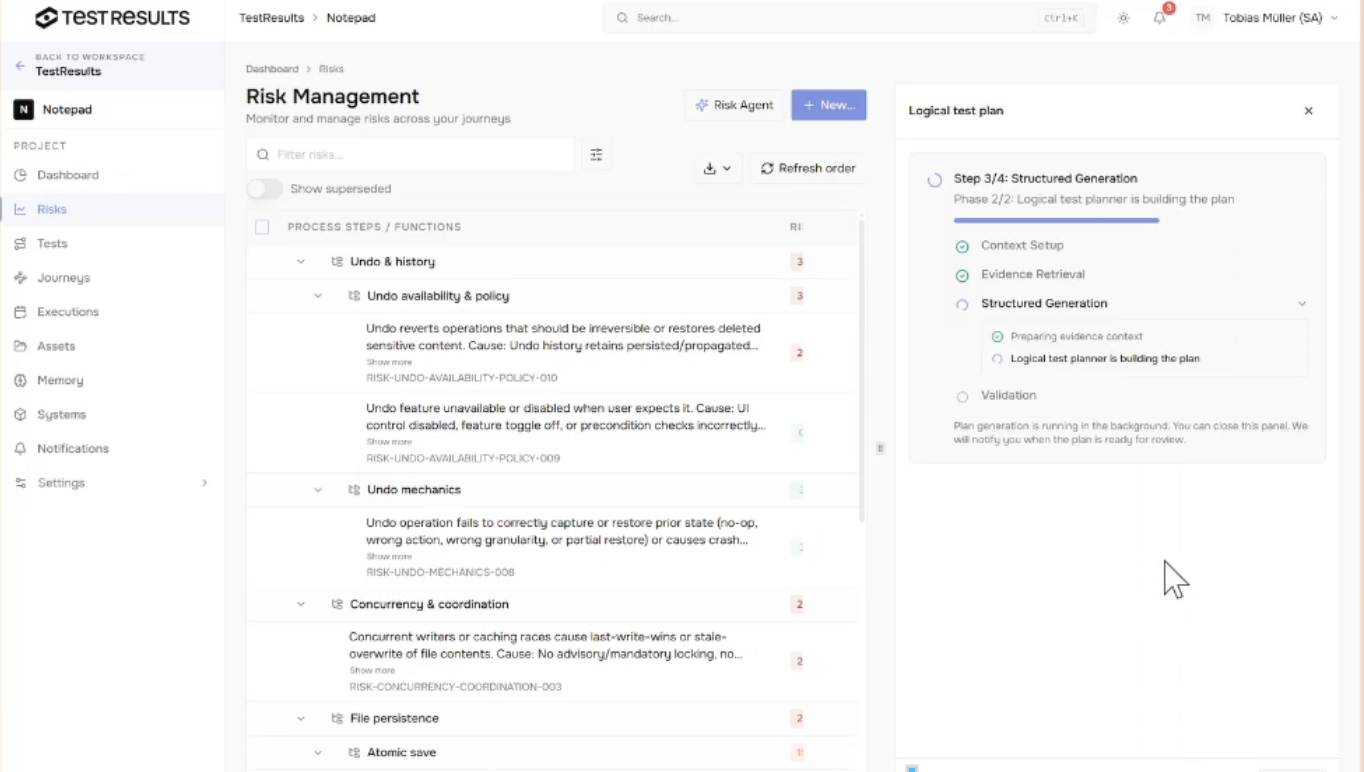Expand the Settings sidebar submenu arrow
Viewport: 1364px width, 772px height.
(204, 483)
